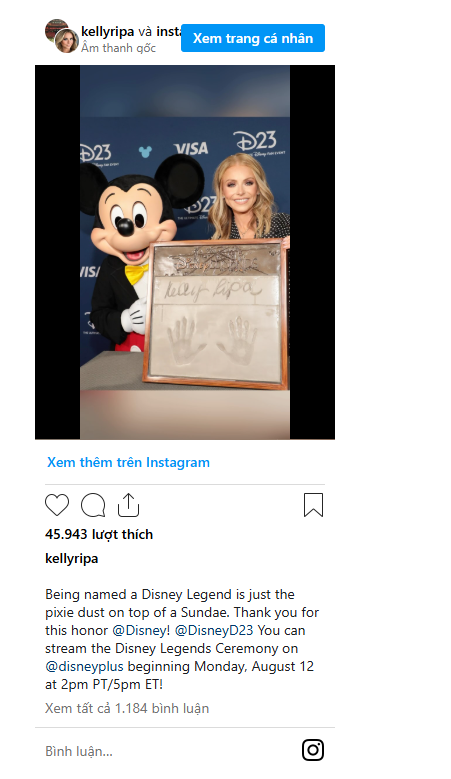
Task: Share the post using the upload arrow icon
Action: coord(128,505)
